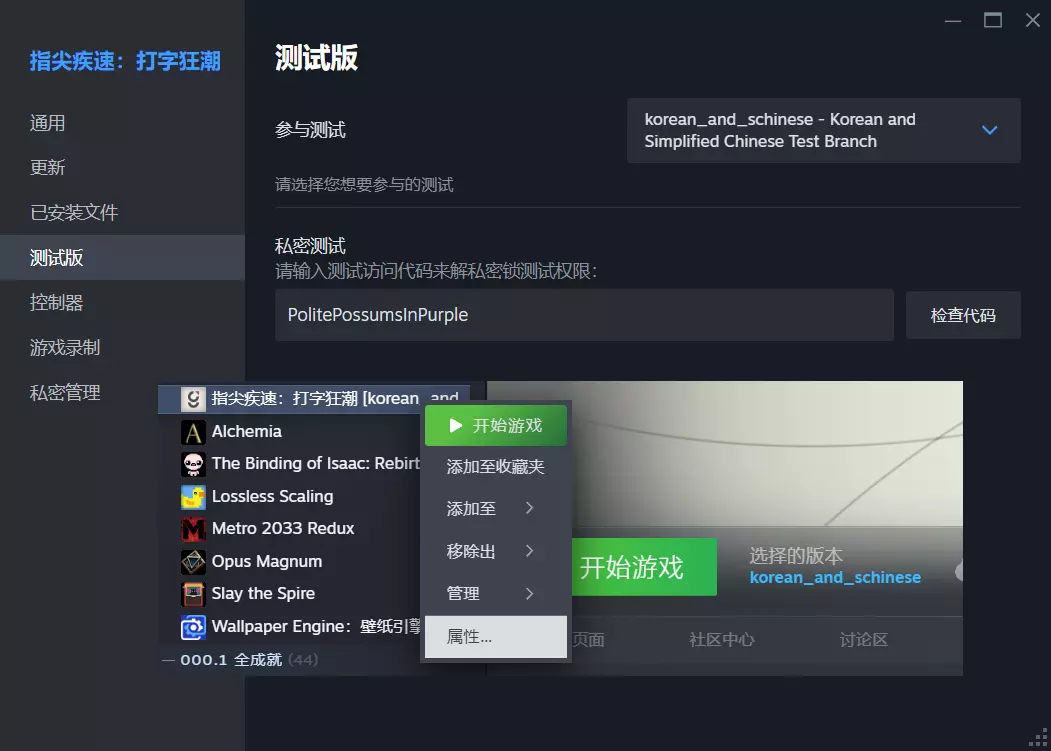Screen dimensions: 1051x751
Task: Choose 添加至收藏夹 from context menu
Action: coord(495,467)
